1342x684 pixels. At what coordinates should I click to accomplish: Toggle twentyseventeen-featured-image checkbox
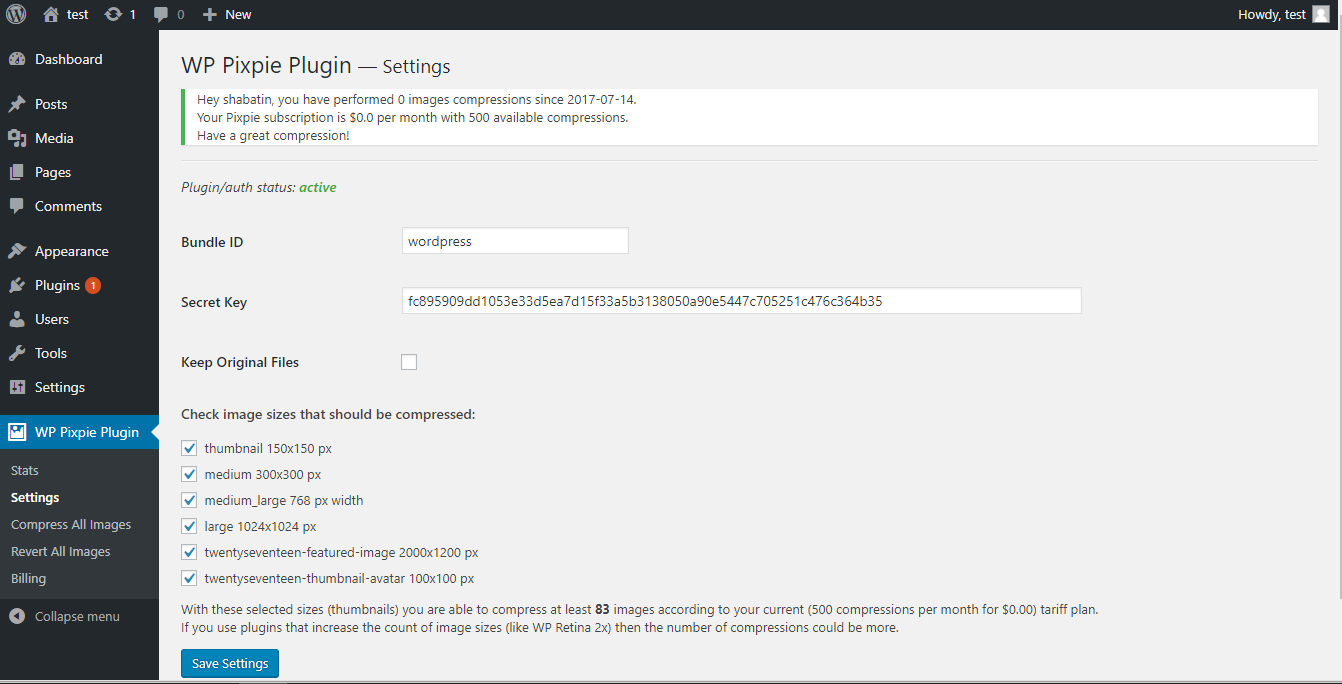point(189,552)
